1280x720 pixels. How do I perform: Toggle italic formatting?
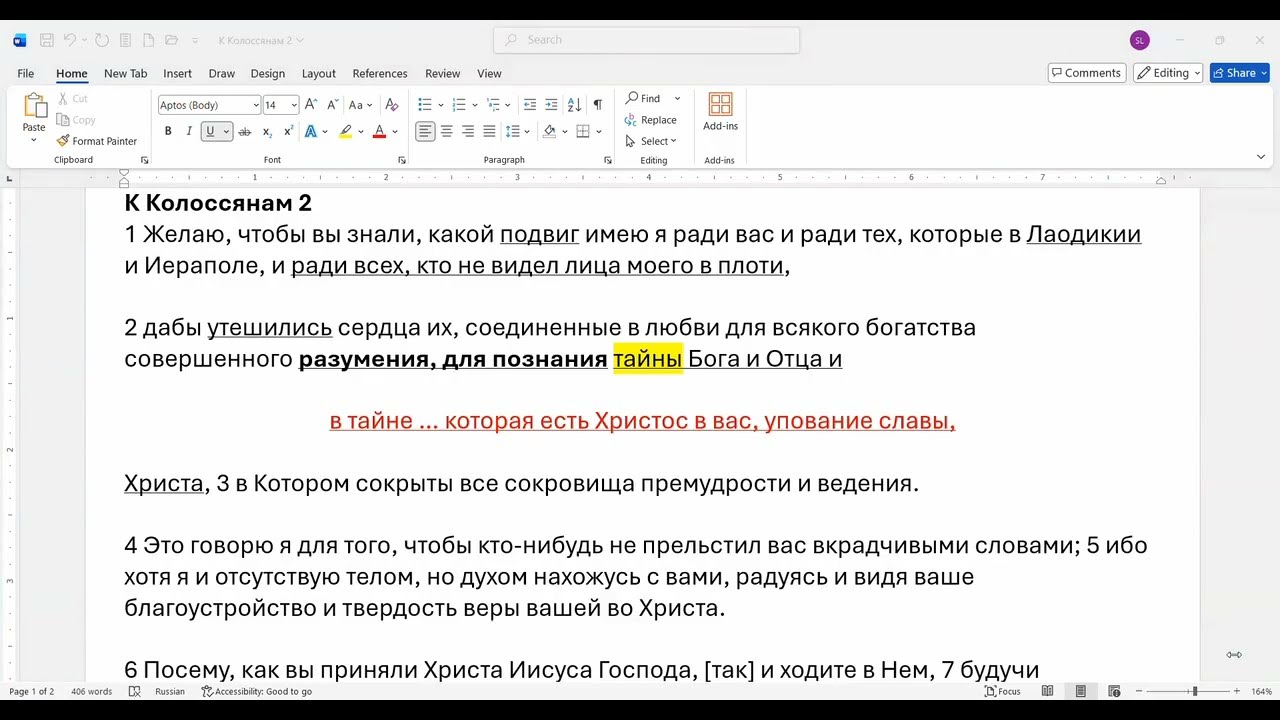[x=189, y=131]
